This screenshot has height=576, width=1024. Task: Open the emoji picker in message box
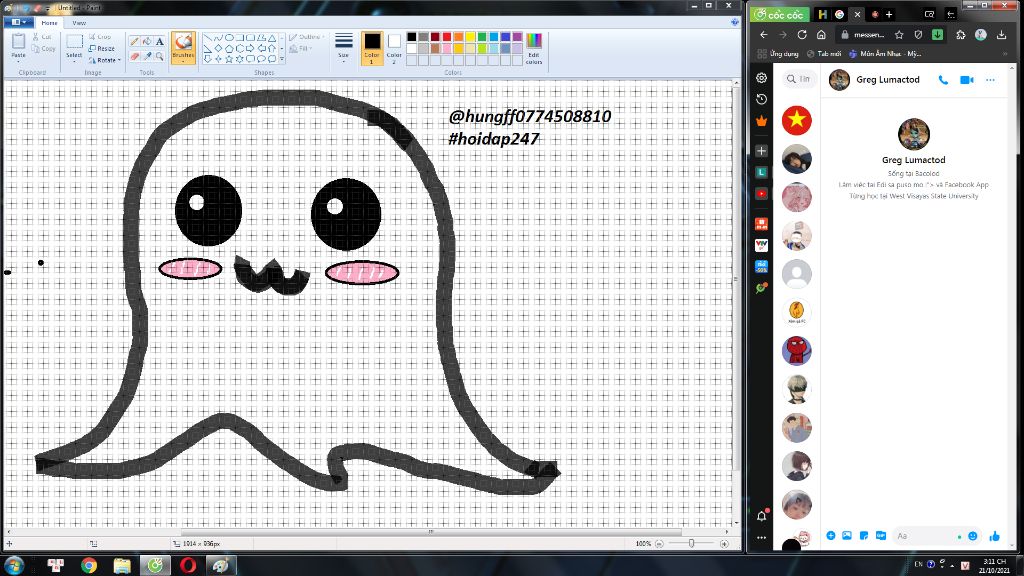pos(973,536)
